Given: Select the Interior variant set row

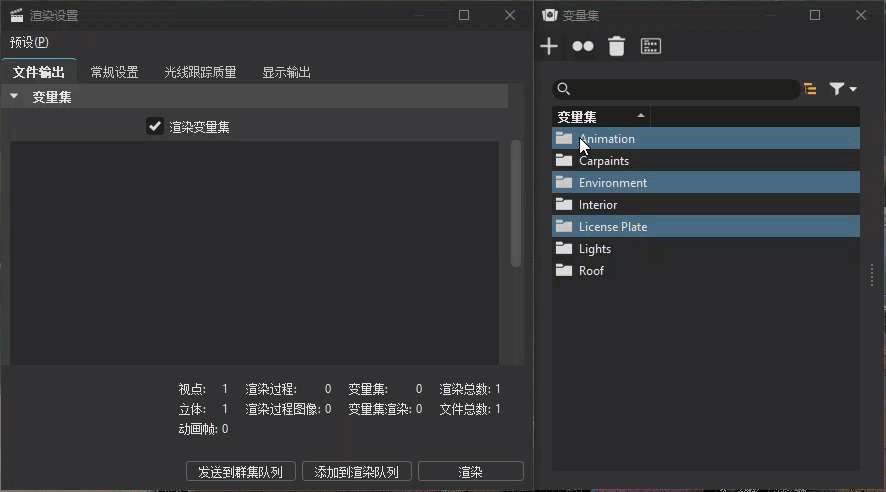Looking at the screenshot, I should point(706,204).
